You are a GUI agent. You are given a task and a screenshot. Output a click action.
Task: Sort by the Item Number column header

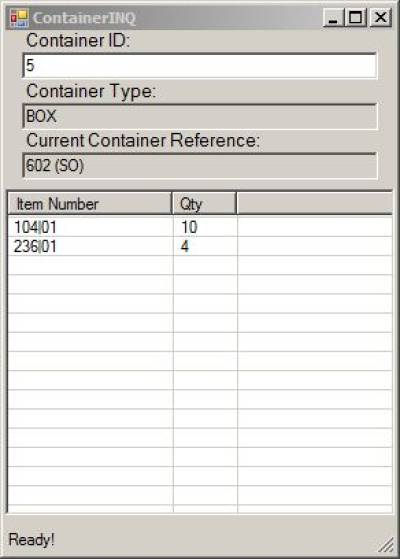click(x=90, y=204)
